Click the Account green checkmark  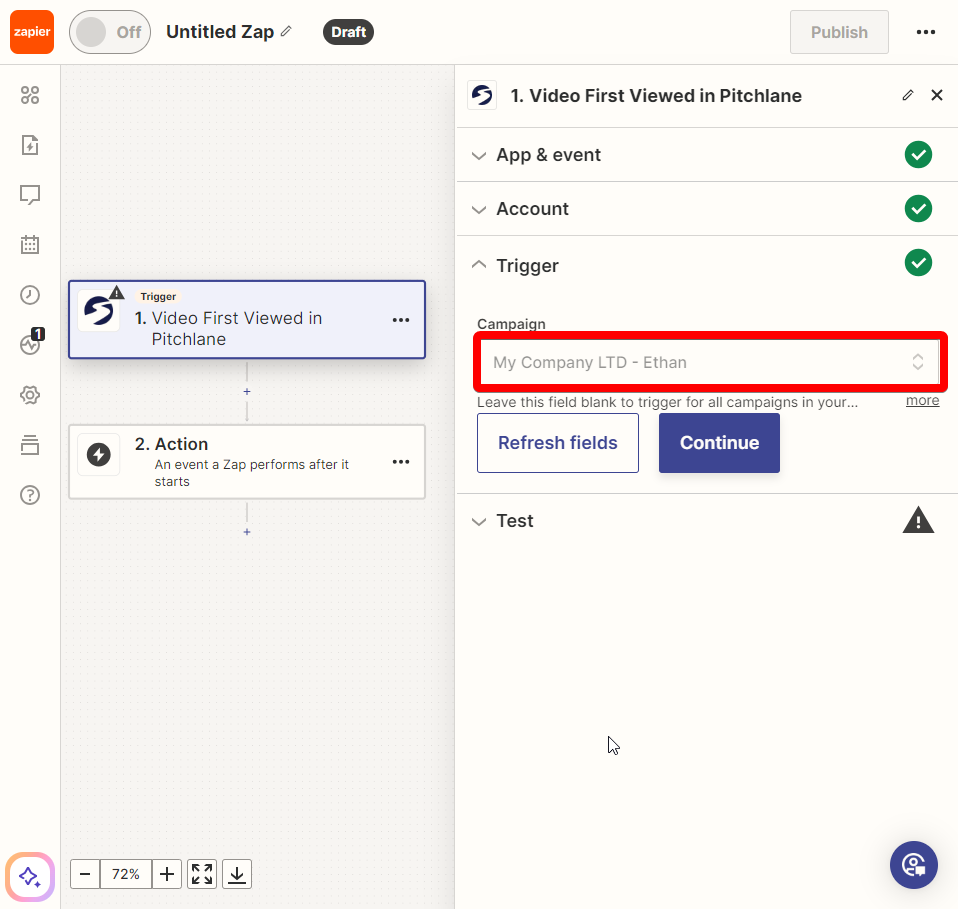918,209
